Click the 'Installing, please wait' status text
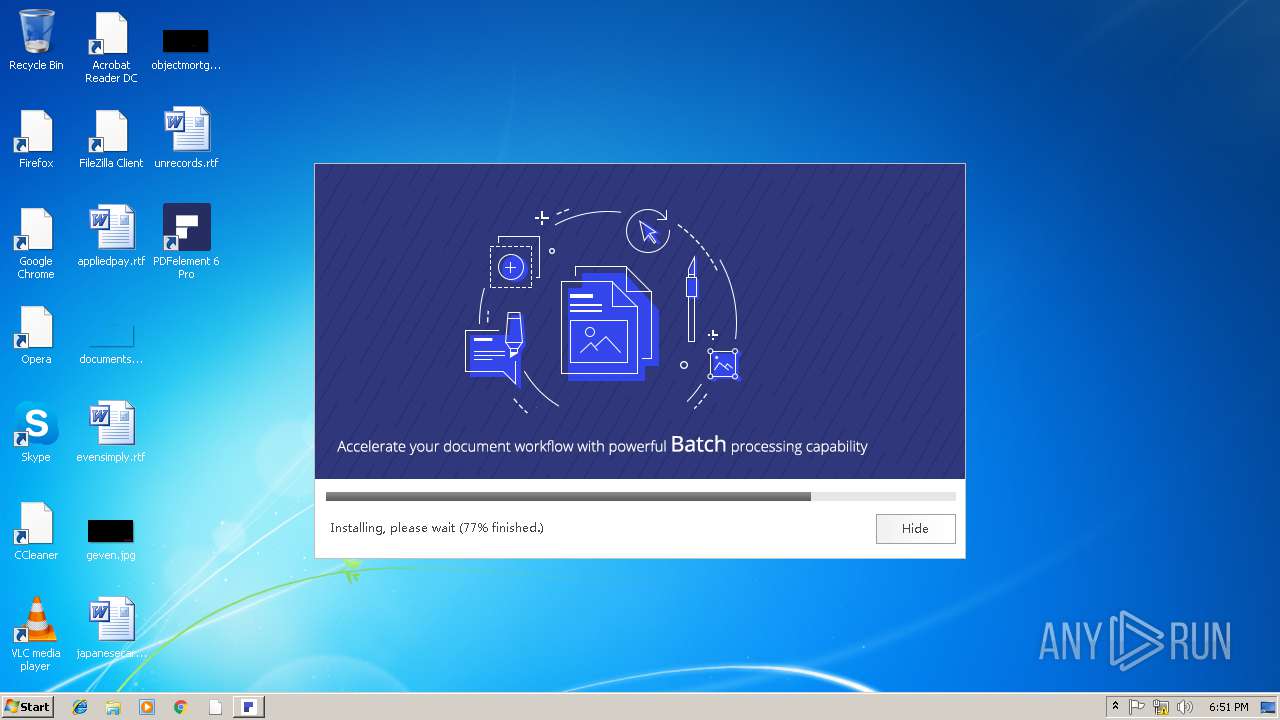The image size is (1280, 720). point(437,528)
